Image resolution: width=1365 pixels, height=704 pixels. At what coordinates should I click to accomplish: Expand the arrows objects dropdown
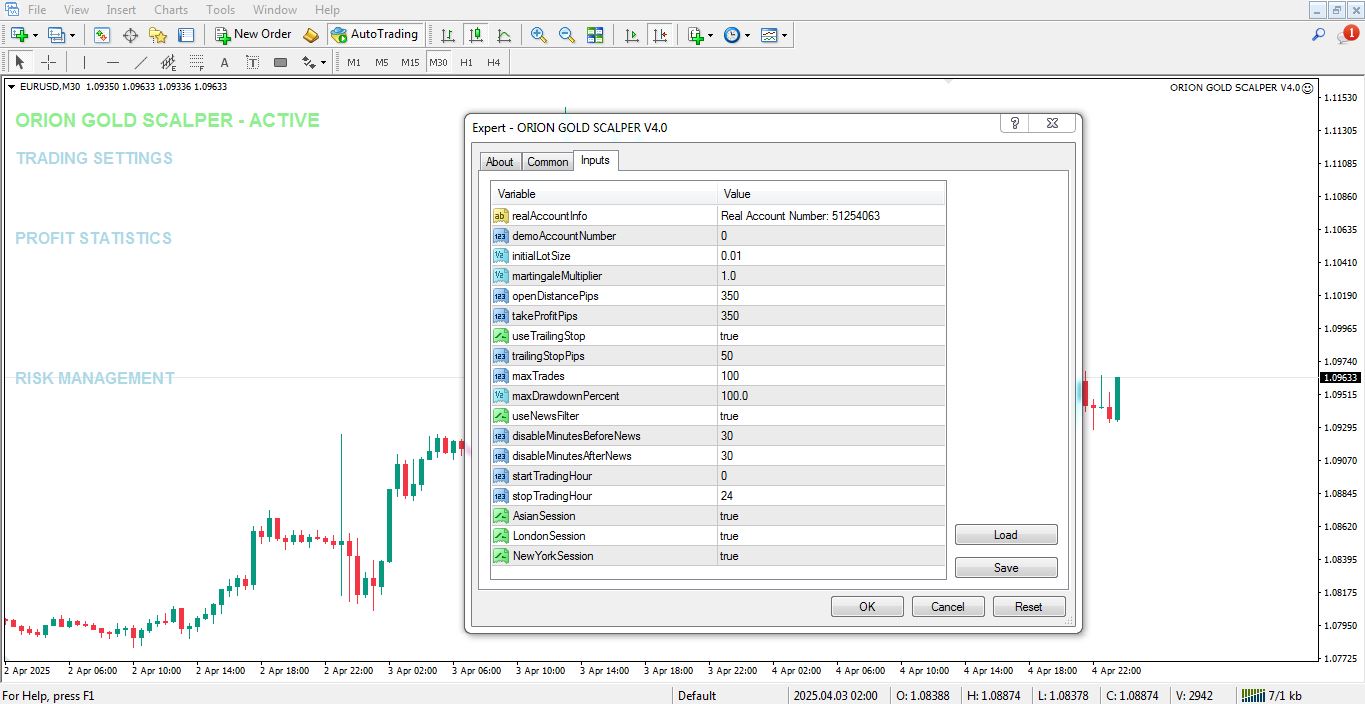click(323, 63)
